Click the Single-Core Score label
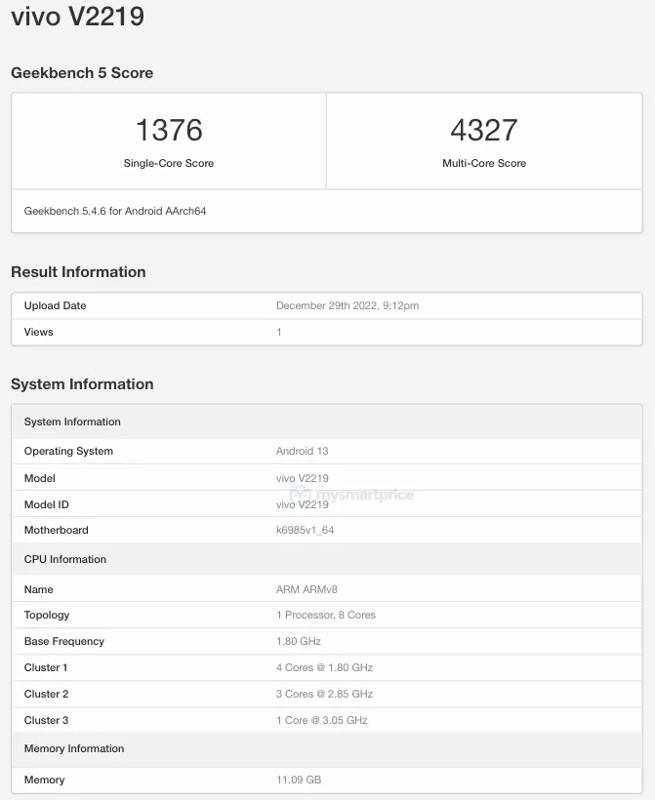The image size is (655, 800). click(x=169, y=163)
